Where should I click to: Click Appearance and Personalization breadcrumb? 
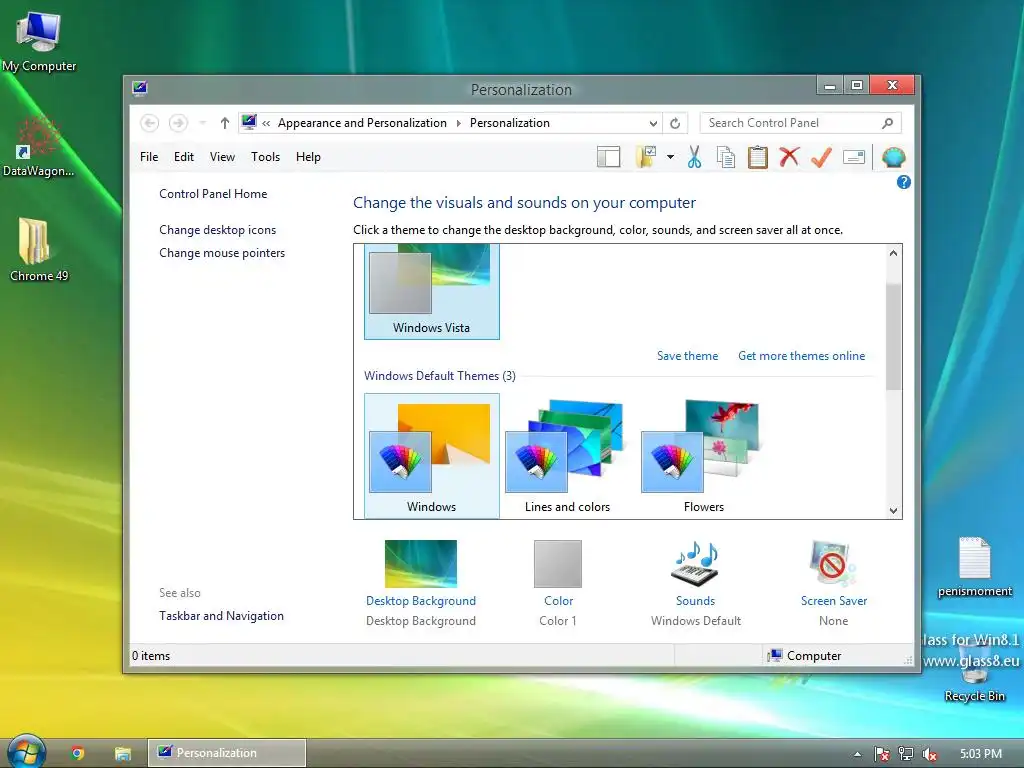362,123
